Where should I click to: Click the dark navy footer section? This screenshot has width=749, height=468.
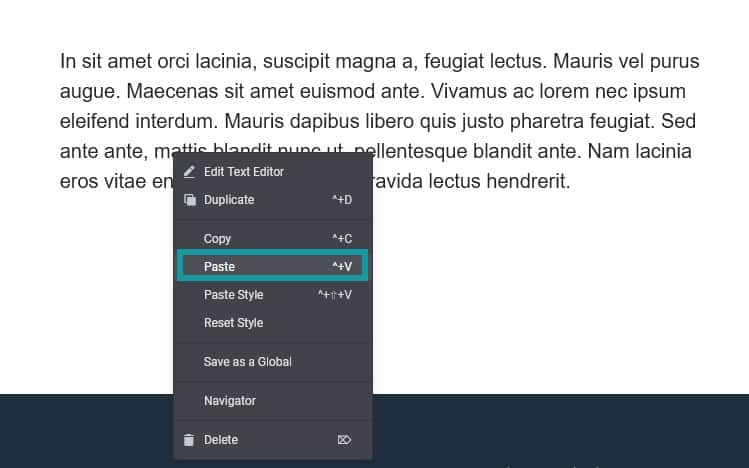click(x=560, y=430)
